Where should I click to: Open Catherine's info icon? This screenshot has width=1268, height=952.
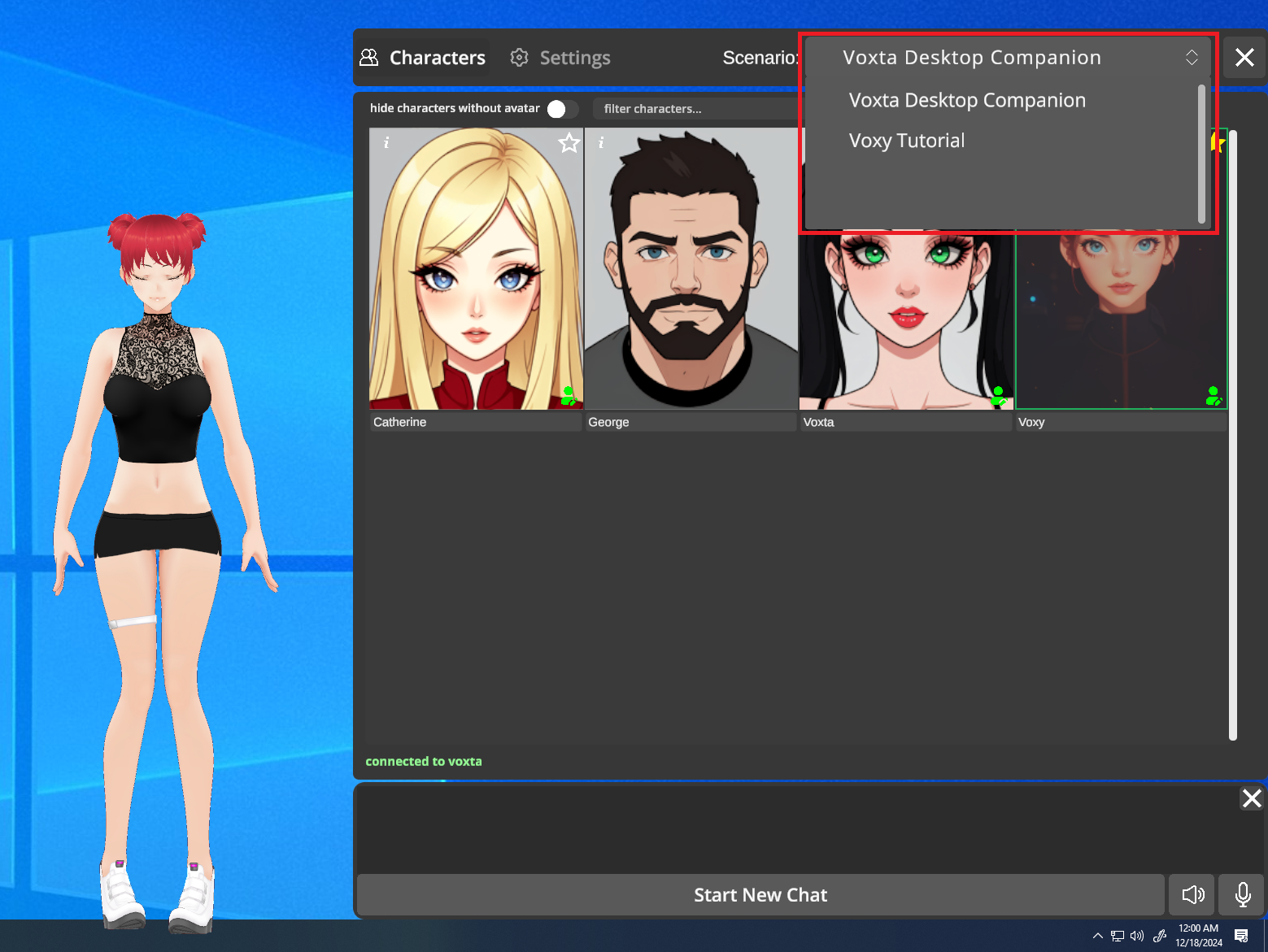coord(386,143)
